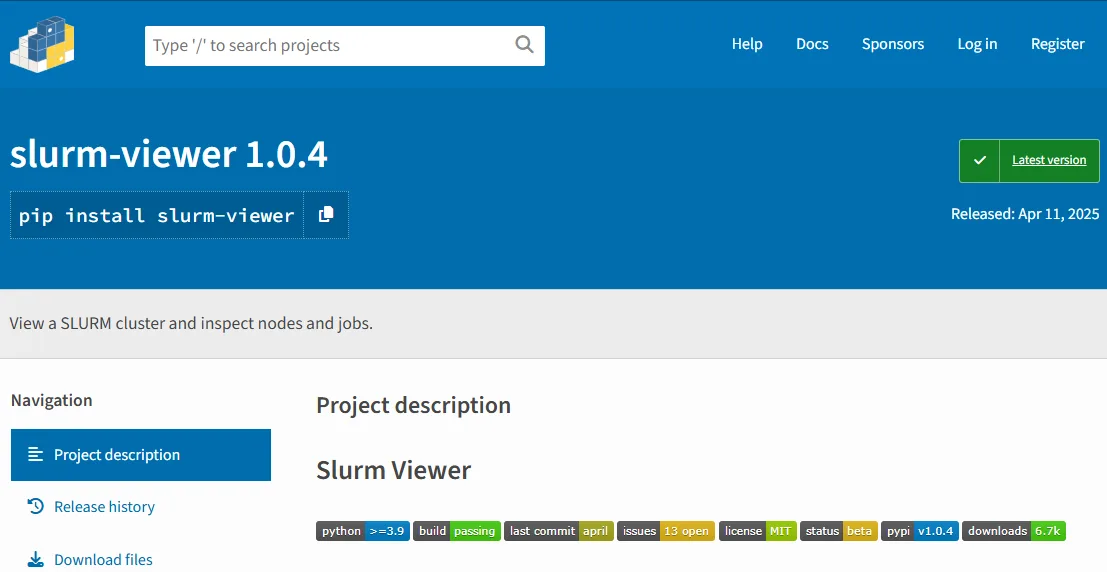Click the Download files arrow icon
Screen dimensions: 1107x572
point(36,560)
